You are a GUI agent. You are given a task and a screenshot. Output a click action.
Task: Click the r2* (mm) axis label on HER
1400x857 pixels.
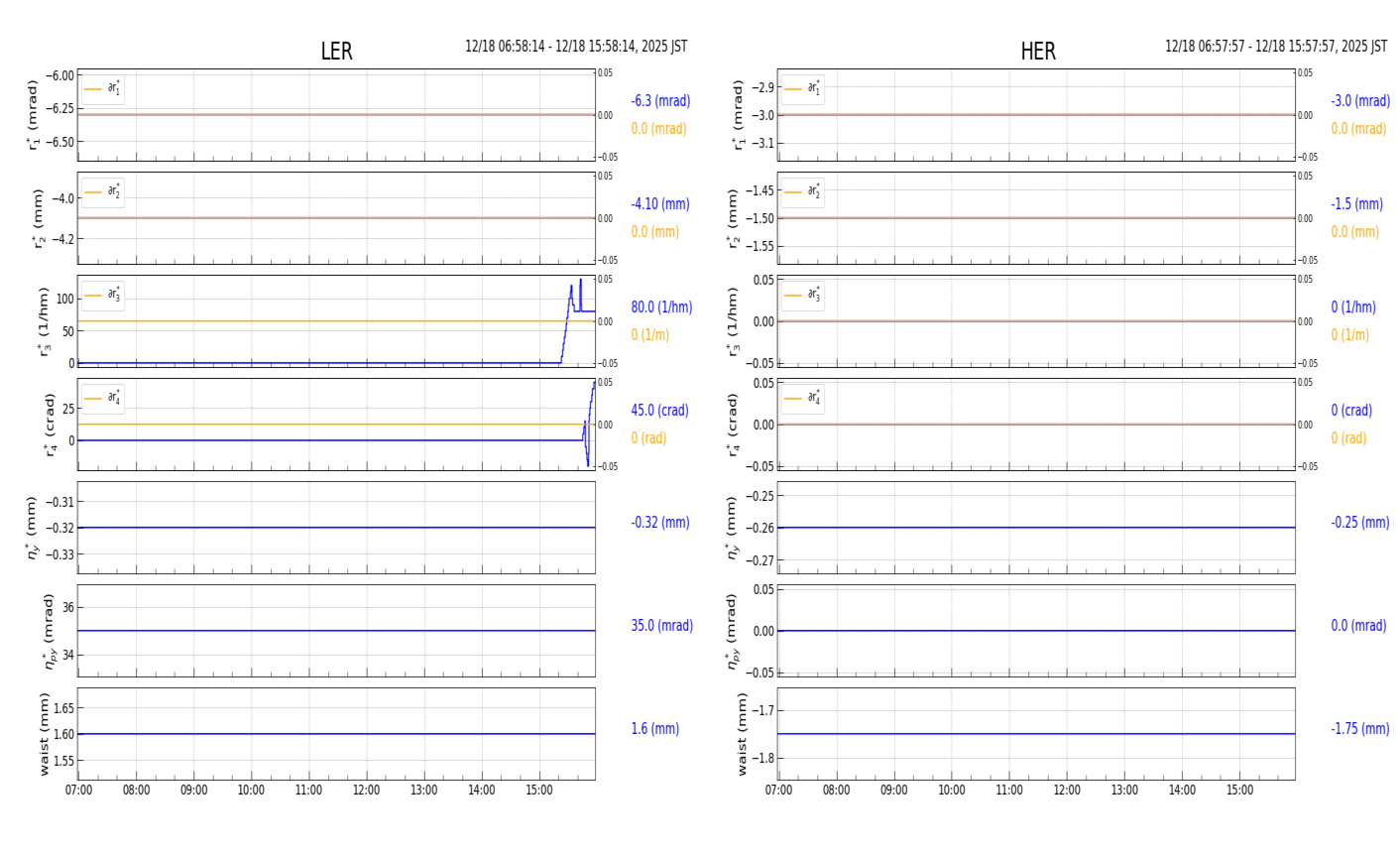734,218
